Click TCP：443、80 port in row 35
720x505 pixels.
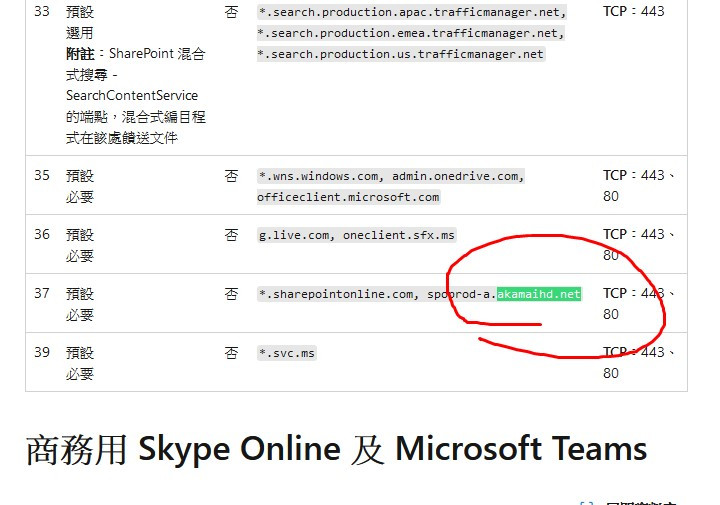[639, 185]
